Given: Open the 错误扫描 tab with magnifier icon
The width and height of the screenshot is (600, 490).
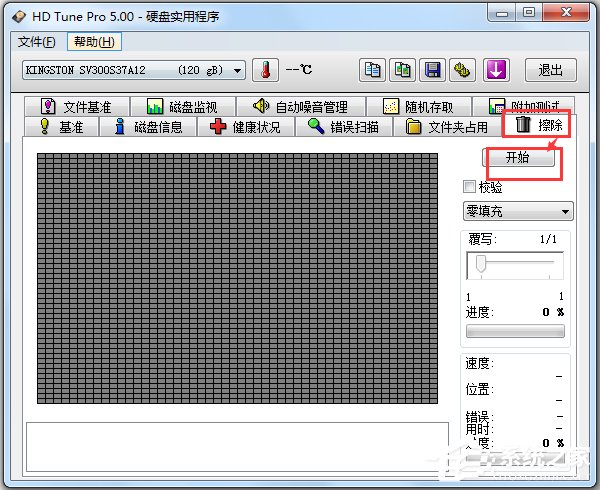Looking at the screenshot, I should (x=343, y=127).
